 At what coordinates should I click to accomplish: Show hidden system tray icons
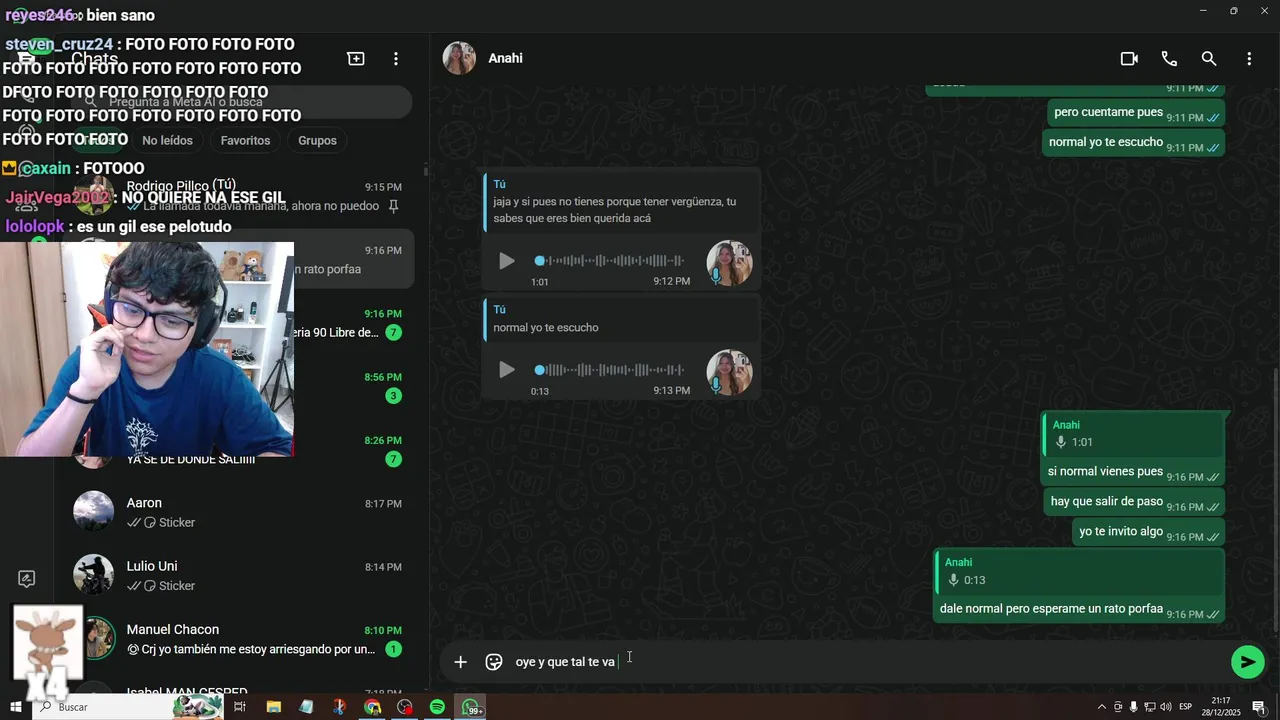[1102, 707]
